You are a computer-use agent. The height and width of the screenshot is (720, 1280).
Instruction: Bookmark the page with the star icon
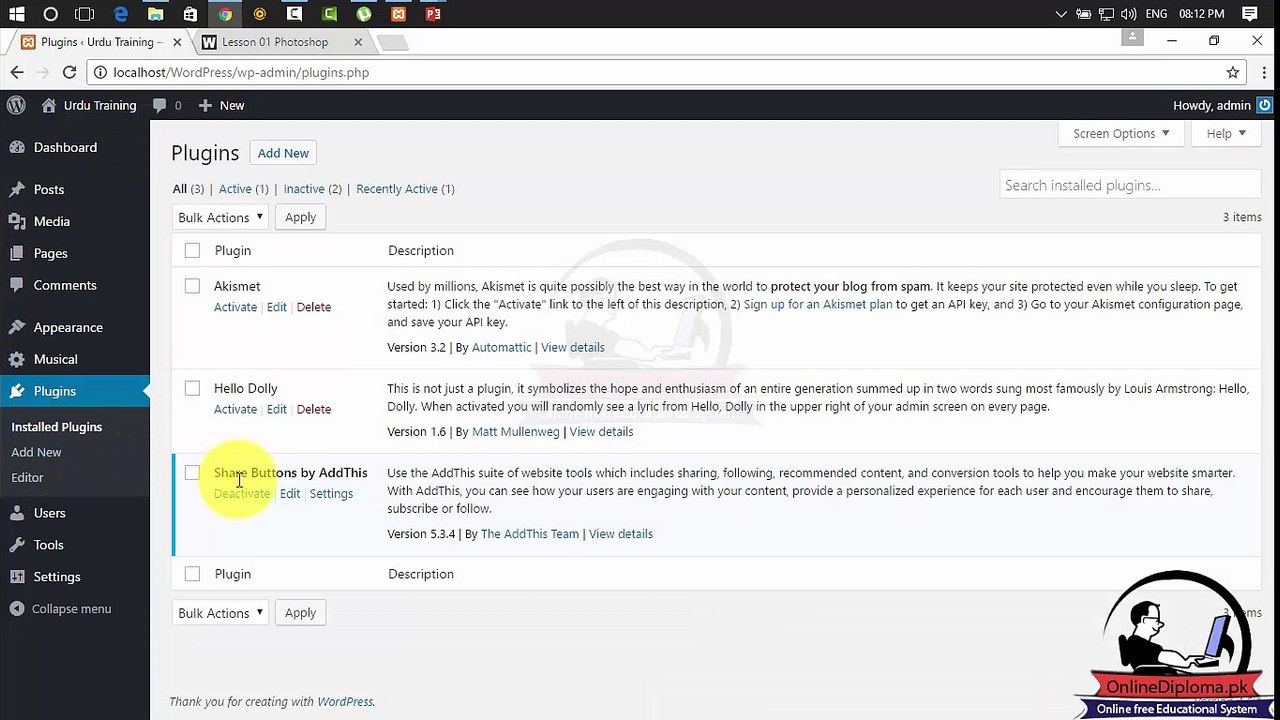(1233, 72)
